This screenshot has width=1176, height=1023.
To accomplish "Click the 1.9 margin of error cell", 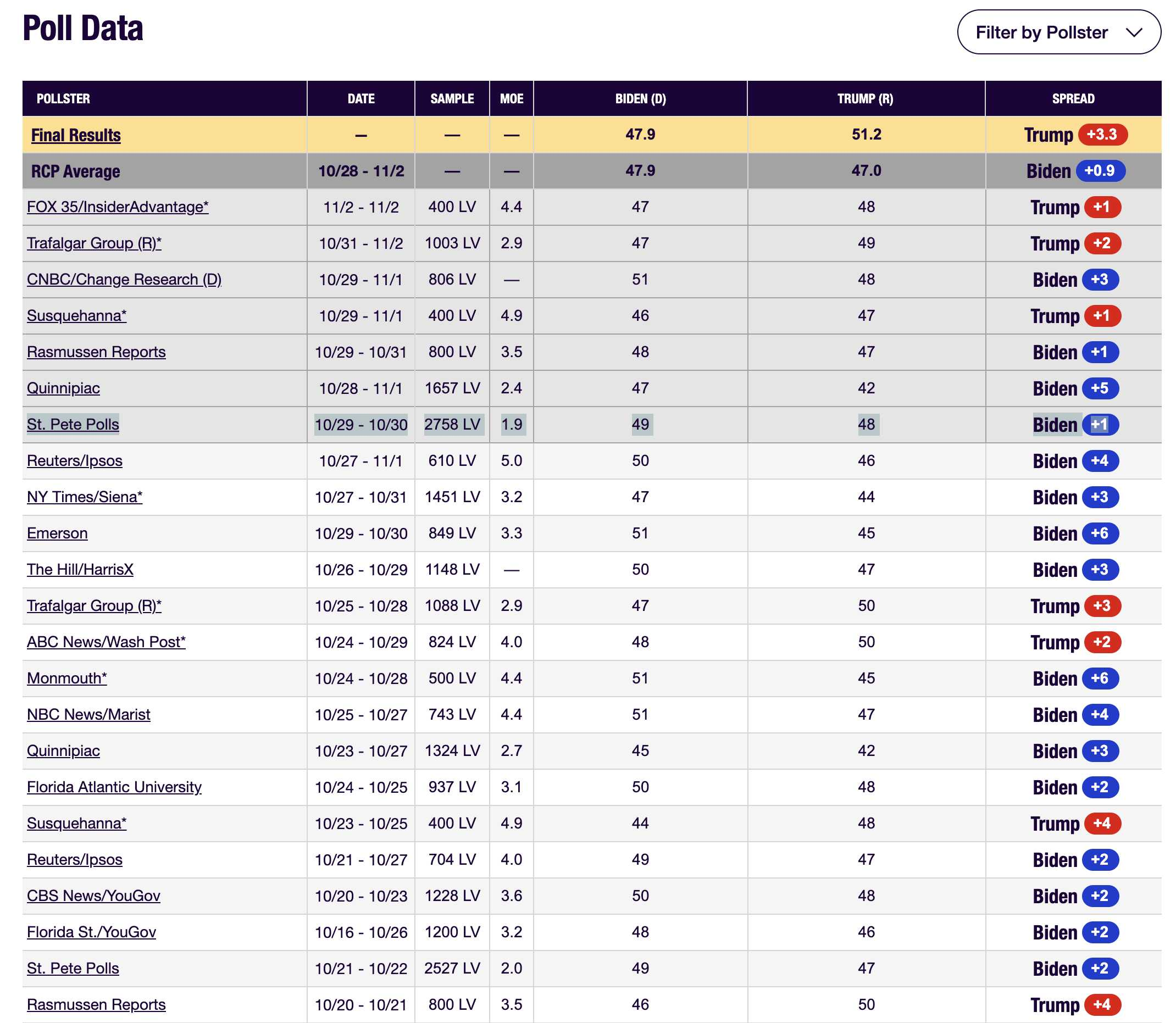I will [x=512, y=424].
